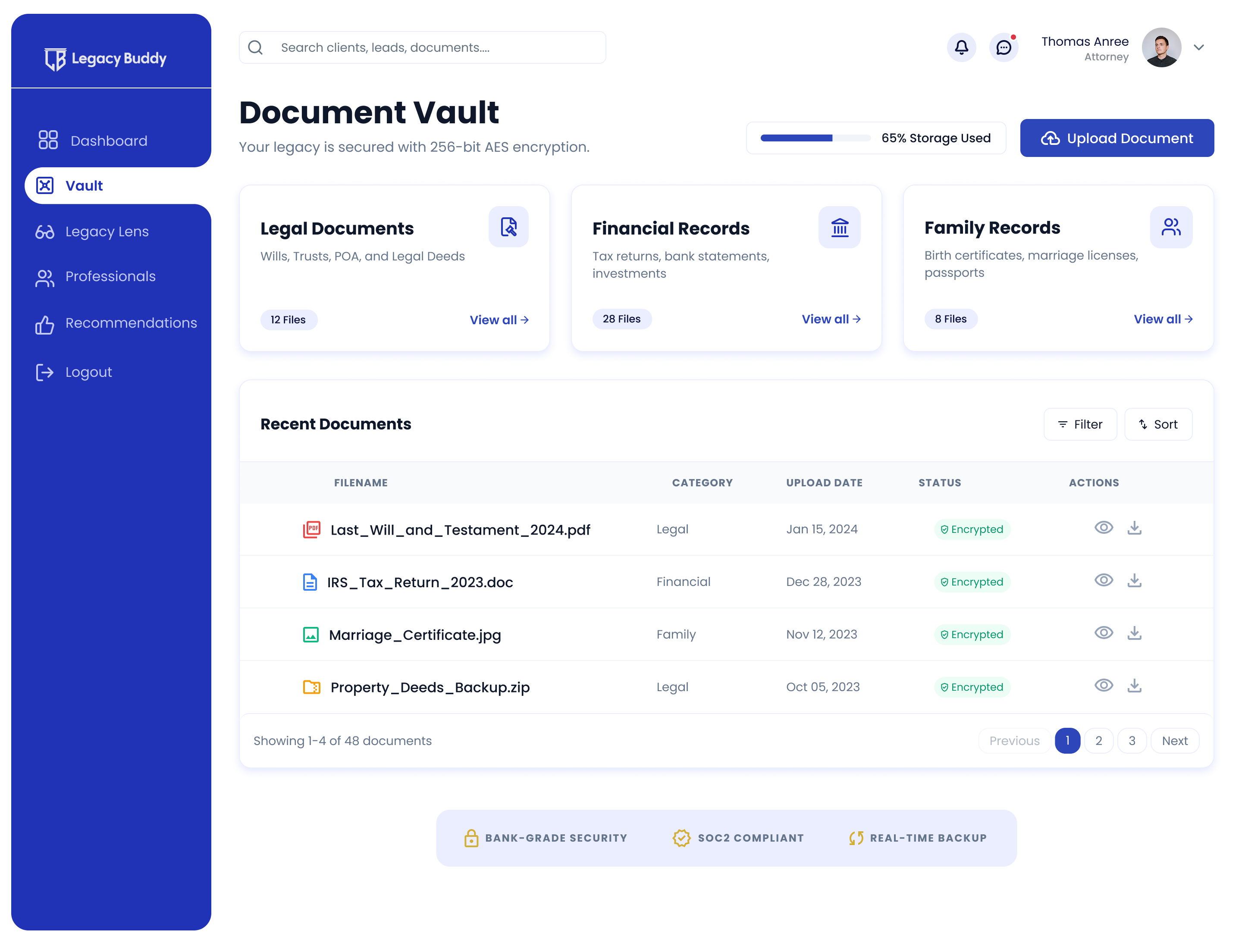
Task: Download Marriage_Certificate.jpg using its download icon
Action: 1135,633
